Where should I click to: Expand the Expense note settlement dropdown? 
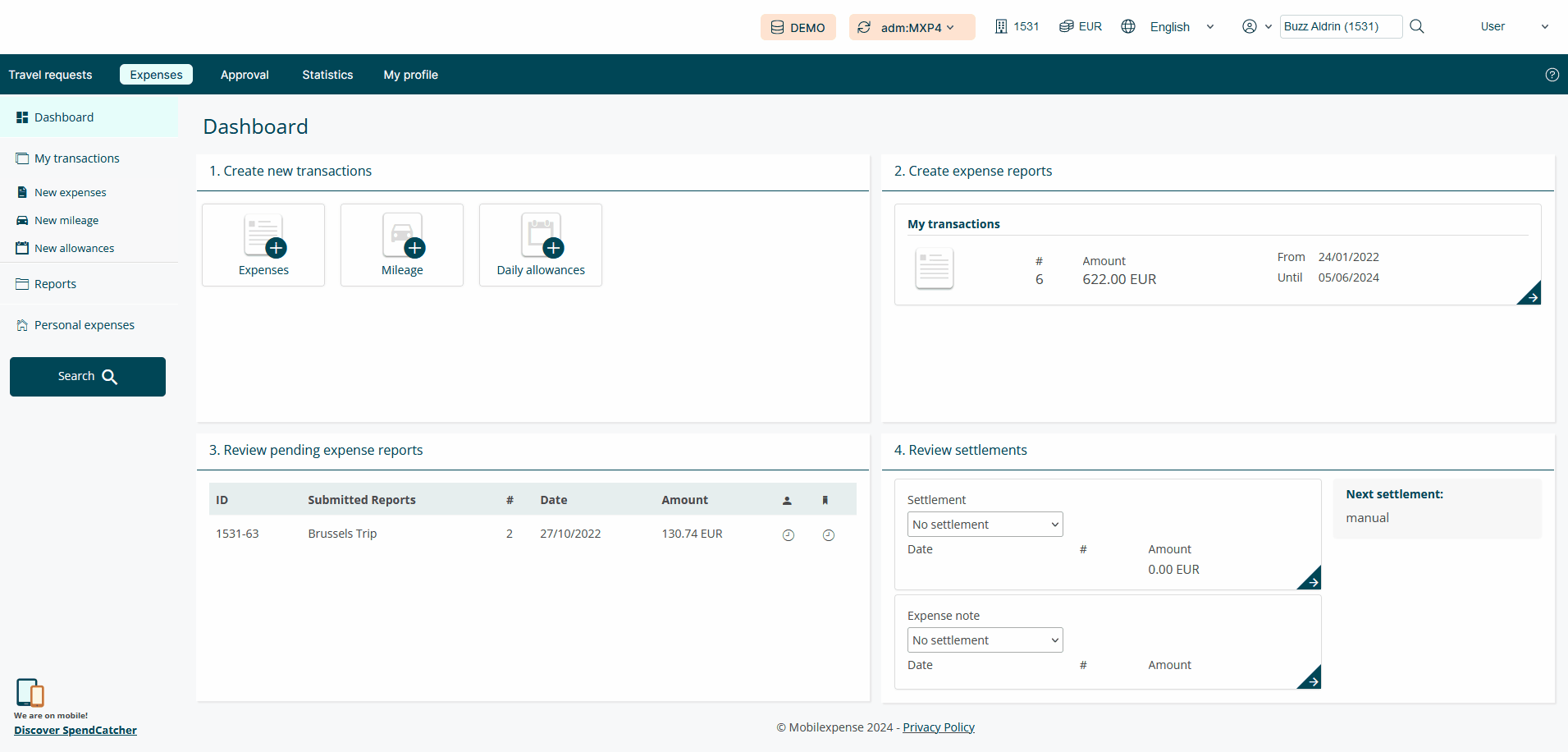pos(985,640)
